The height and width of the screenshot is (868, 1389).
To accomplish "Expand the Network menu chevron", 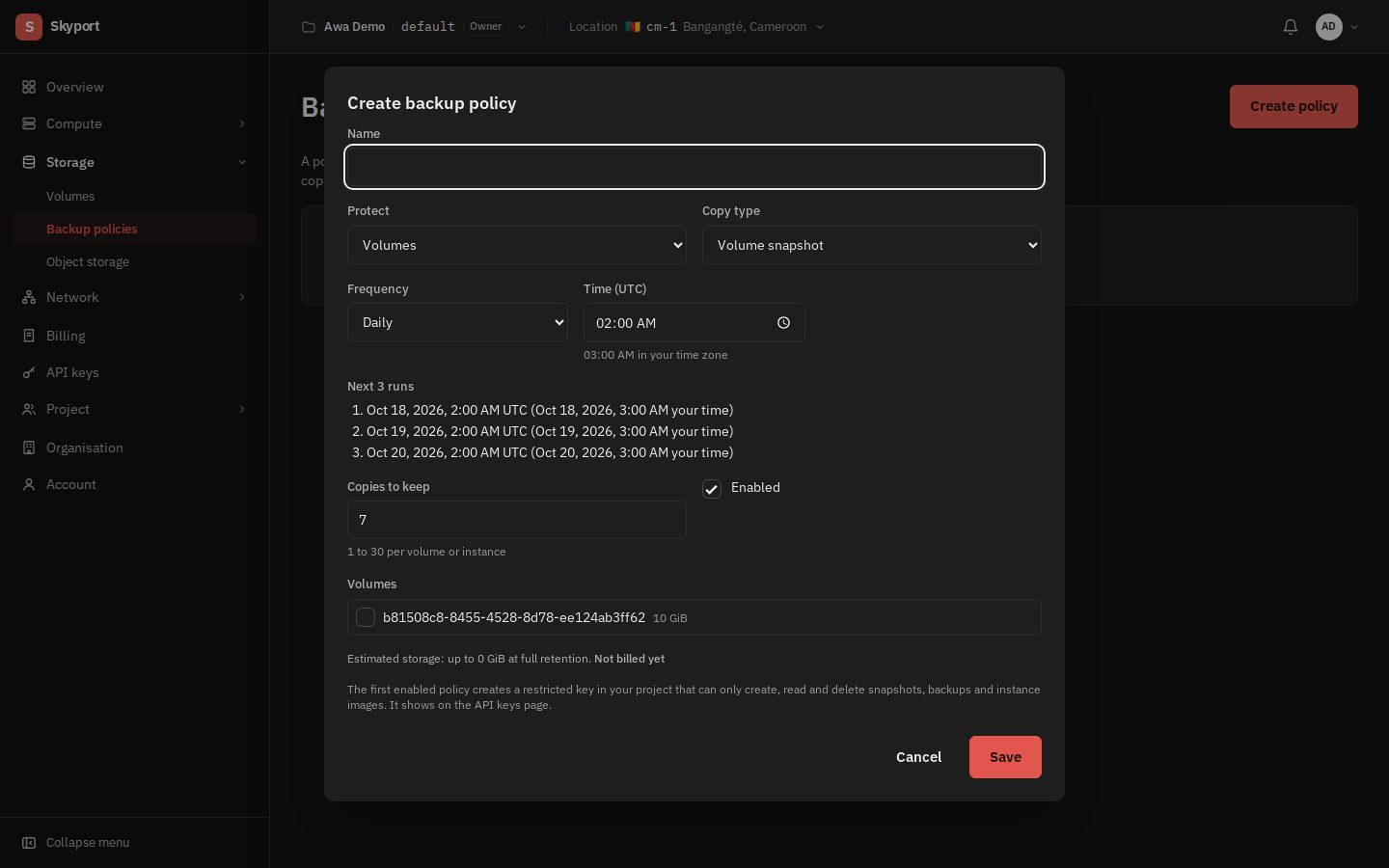I will pyautogui.click(x=242, y=297).
